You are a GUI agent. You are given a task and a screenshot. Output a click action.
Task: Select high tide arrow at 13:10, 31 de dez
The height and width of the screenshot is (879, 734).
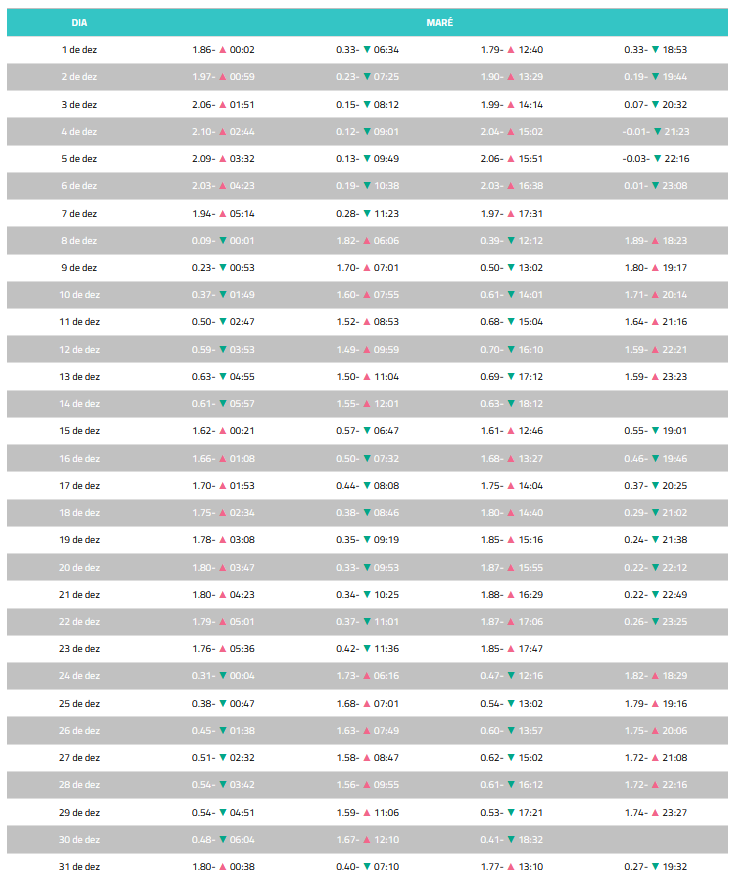point(511,867)
